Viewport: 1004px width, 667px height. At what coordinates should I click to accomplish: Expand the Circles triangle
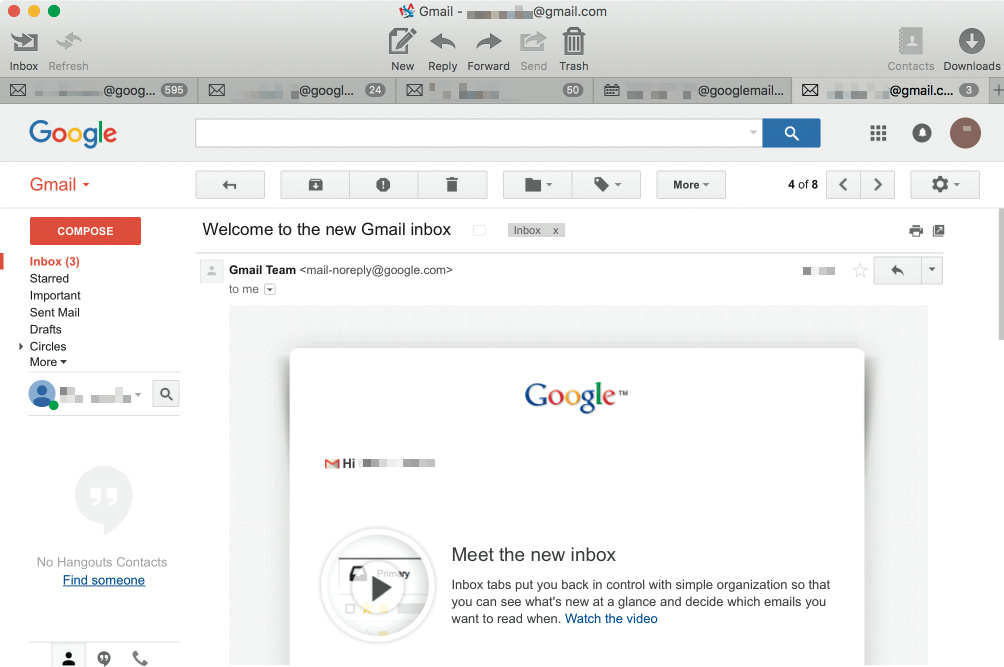[x=20, y=346]
